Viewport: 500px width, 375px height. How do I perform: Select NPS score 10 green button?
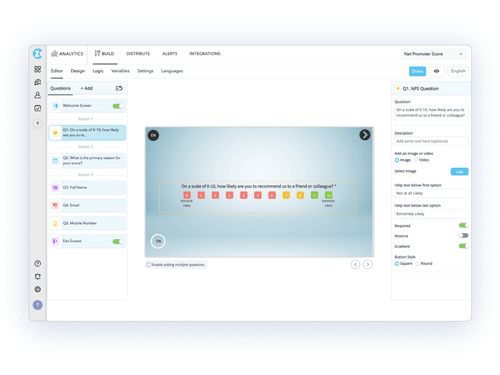pos(329,195)
